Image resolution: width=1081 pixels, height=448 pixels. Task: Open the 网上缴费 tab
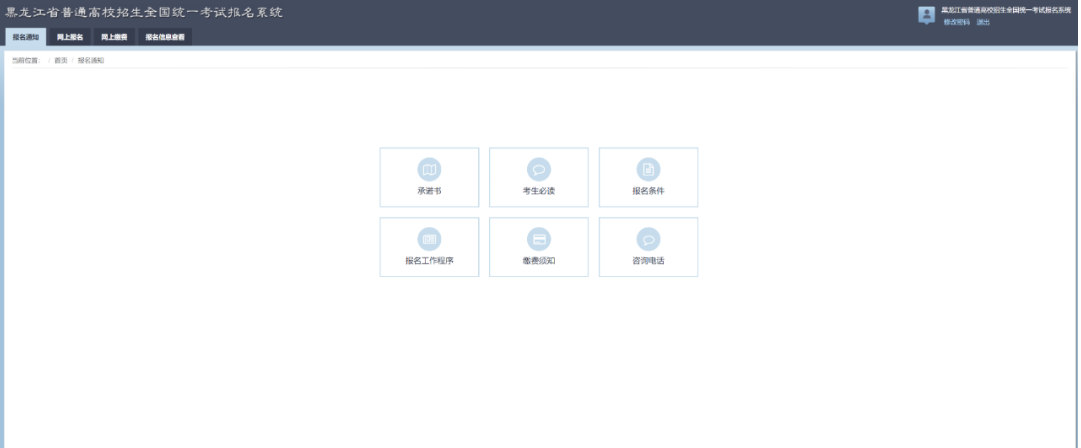click(x=113, y=37)
